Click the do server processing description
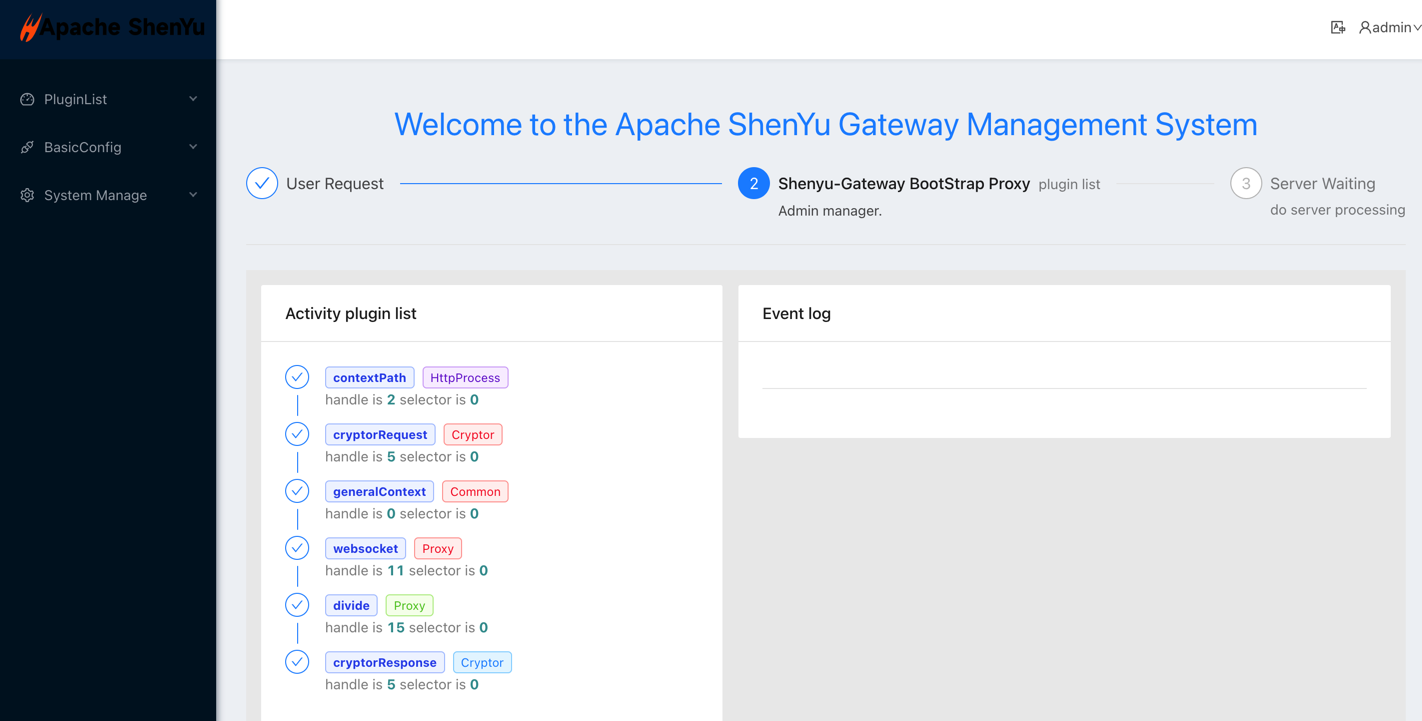 point(1338,210)
